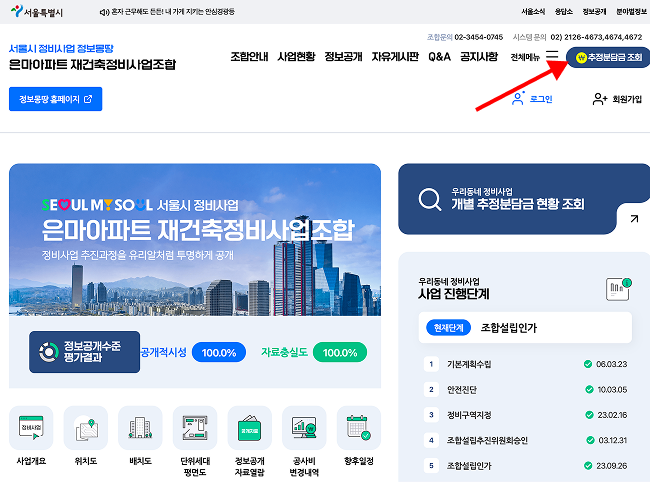This screenshot has height=482, width=650.
Task: Click check mark beside 10.03.05
Action: [x=589, y=390]
